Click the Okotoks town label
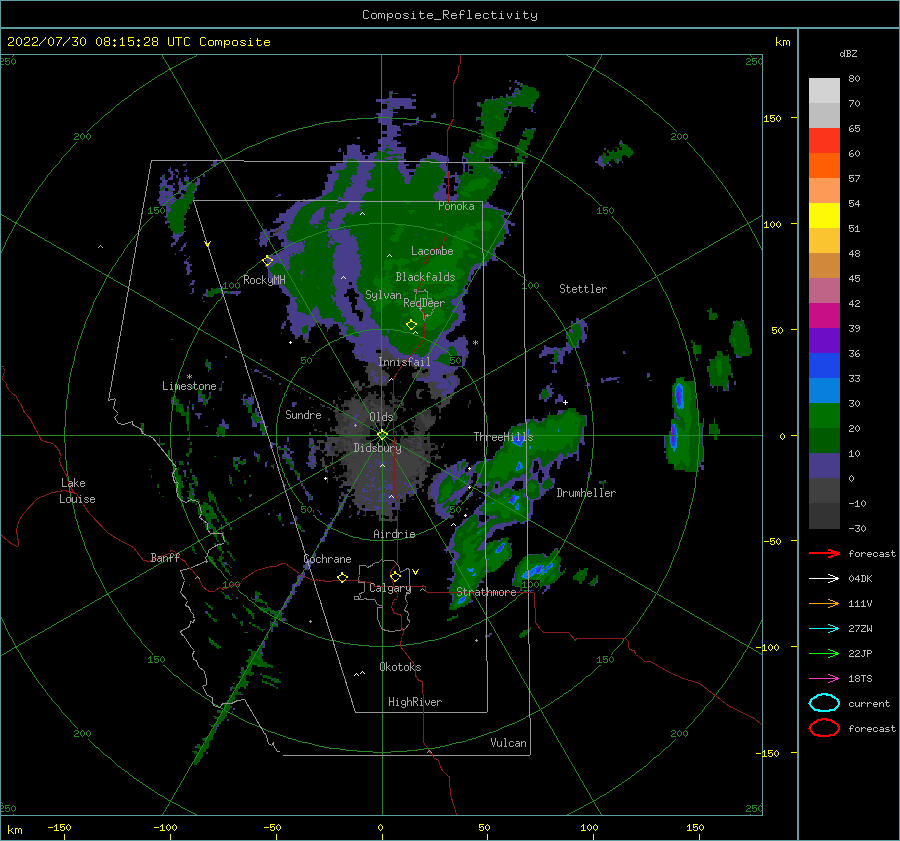The width and height of the screenshot is (900, 841). tap(400, 666)
